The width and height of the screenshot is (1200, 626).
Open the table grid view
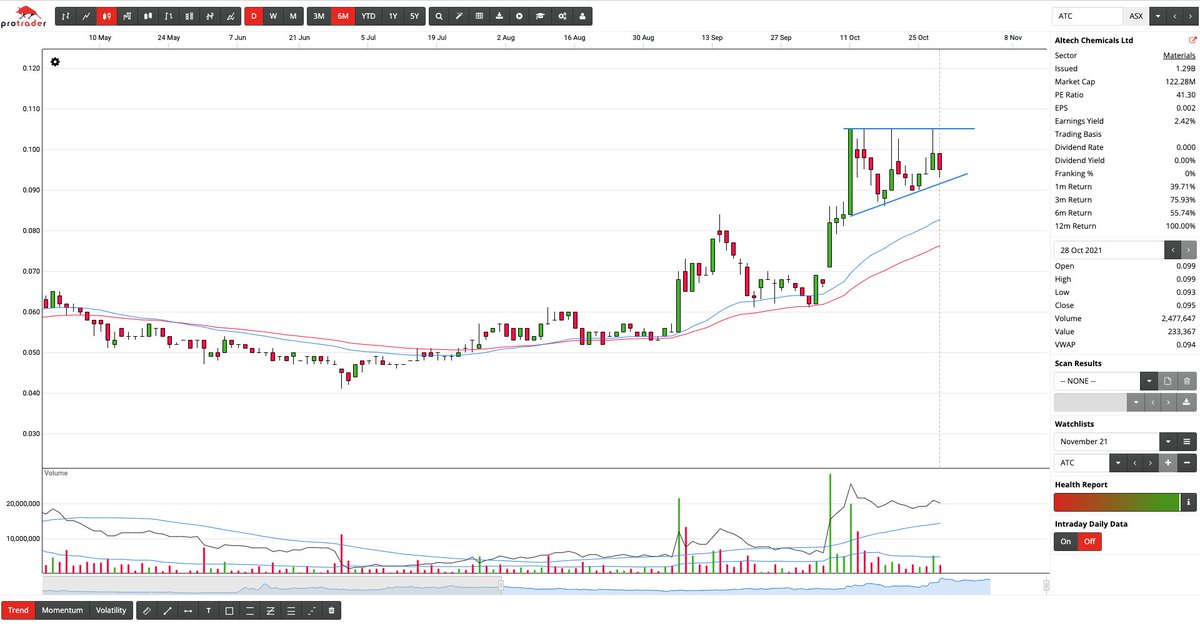tap(479, 16)
